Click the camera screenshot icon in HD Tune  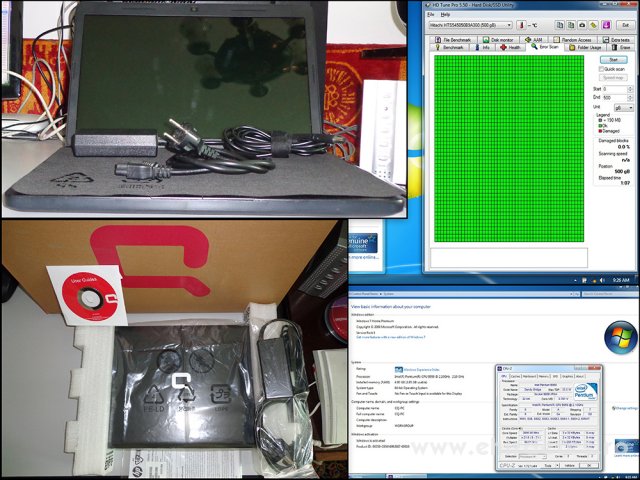(x=584, y=24)
